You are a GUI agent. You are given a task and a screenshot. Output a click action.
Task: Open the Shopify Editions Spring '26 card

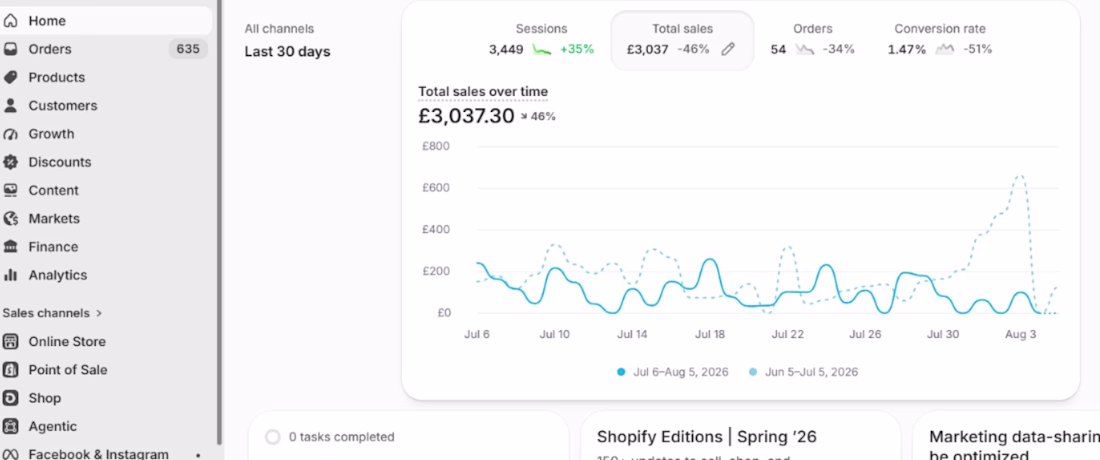click(x=740, y=435)
